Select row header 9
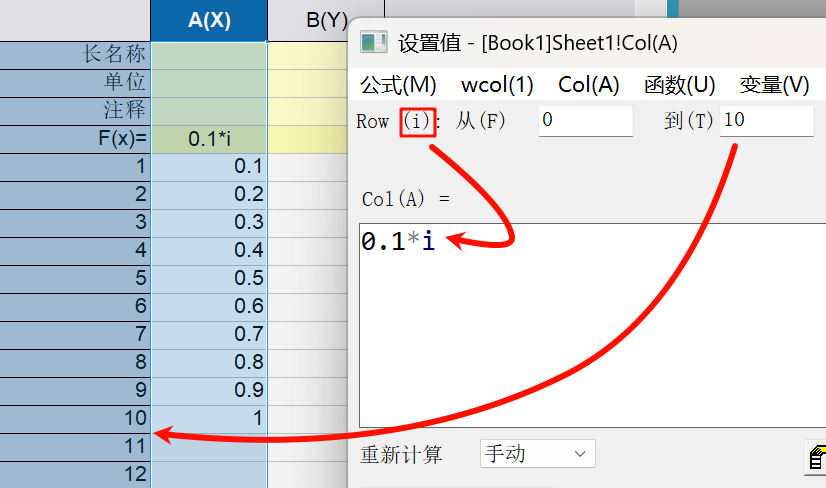Viewport: 826px width, 488px height. pos(75,391)
